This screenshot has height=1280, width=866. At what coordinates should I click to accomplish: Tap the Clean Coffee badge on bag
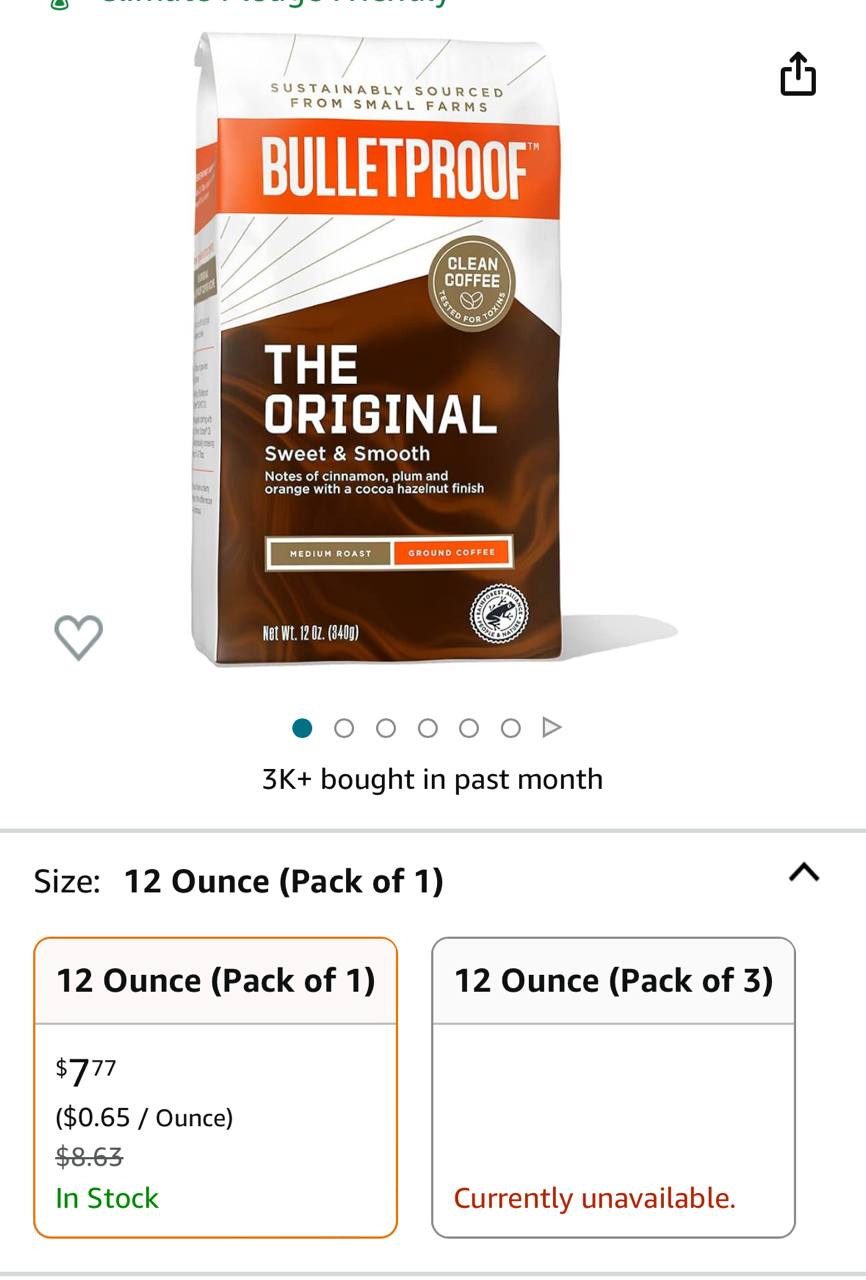point(472,283)
